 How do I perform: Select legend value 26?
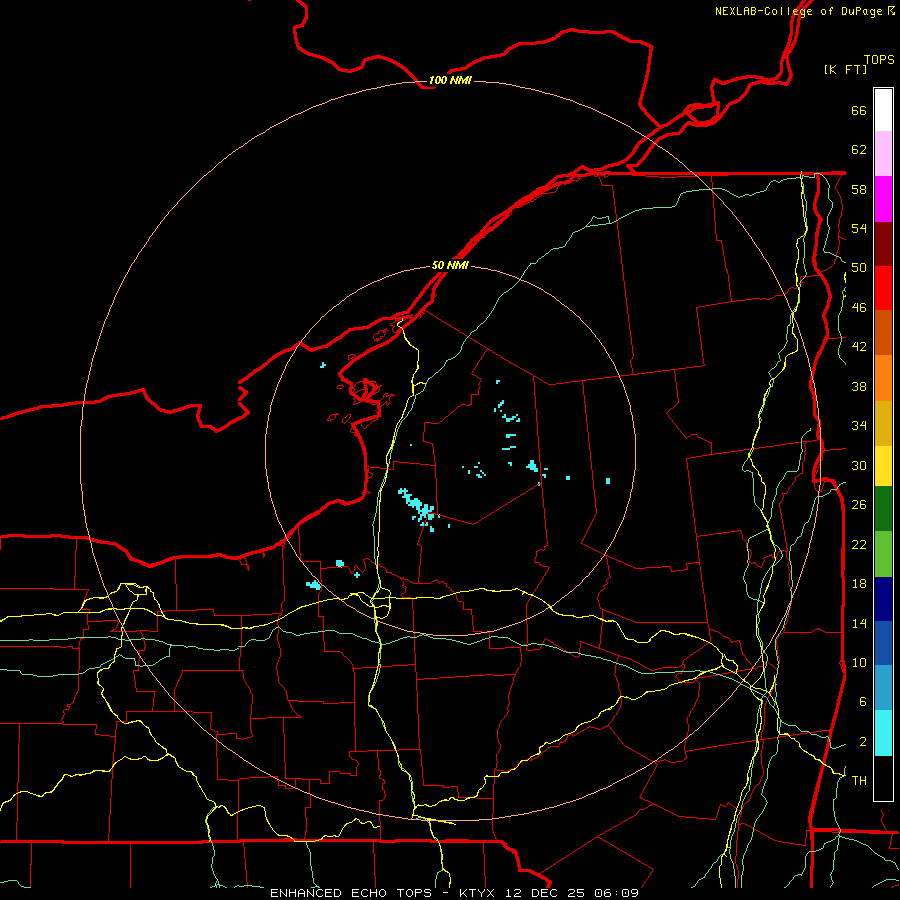pos(859,505)
